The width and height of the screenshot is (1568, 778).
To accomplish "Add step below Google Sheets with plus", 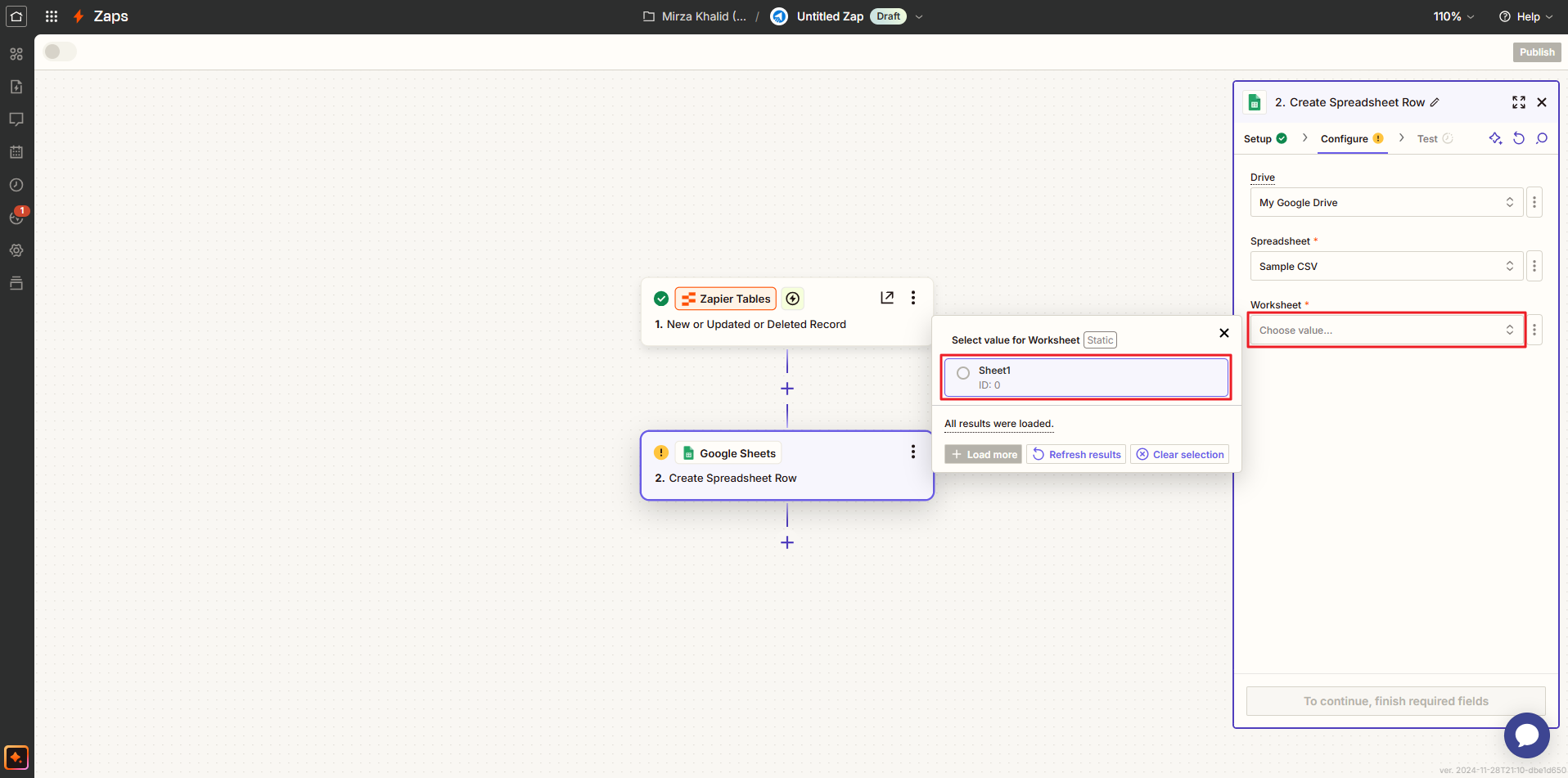I will [x=787, y=542].
